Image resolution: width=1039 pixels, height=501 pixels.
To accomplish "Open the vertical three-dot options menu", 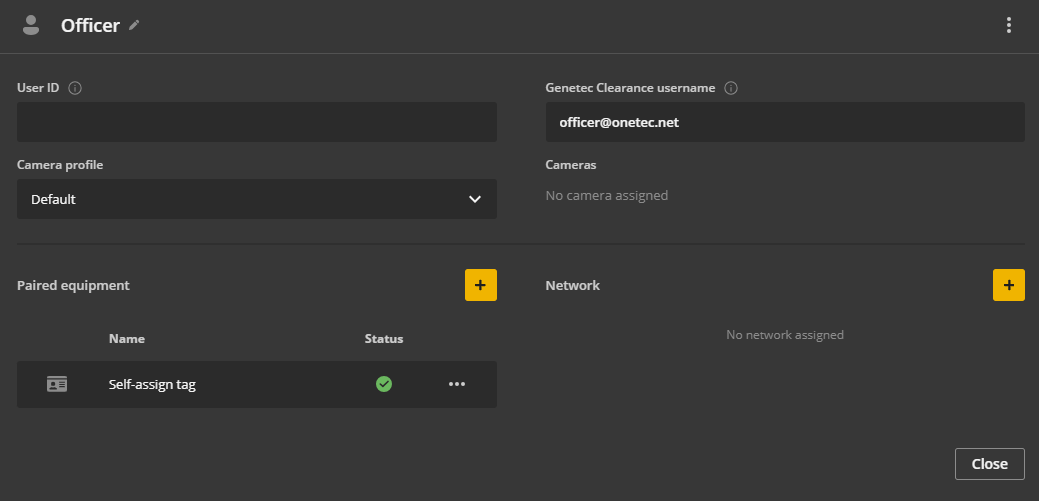I will (1009, 25).
